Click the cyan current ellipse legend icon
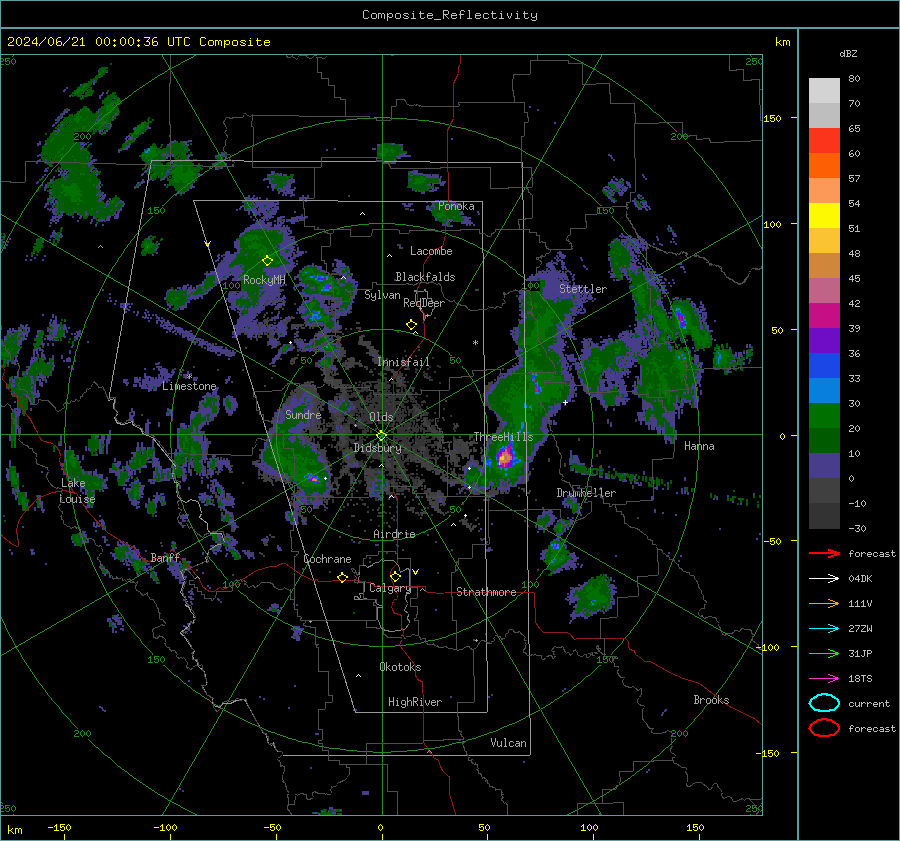 [x=824, y=703]
